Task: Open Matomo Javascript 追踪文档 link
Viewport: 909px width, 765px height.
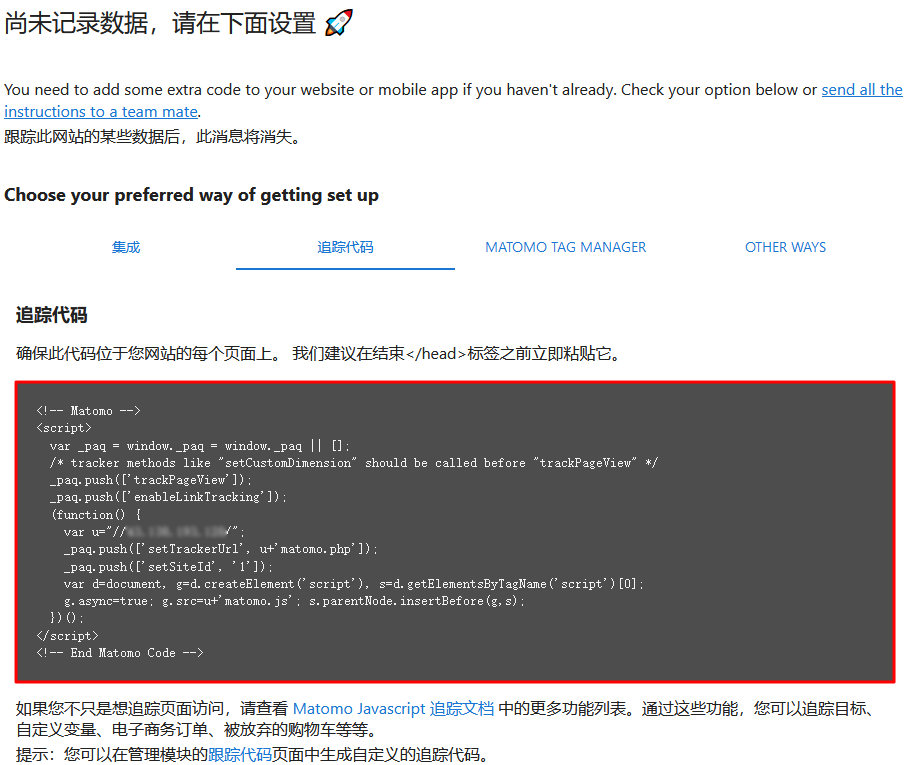Action: click(393, 708)
